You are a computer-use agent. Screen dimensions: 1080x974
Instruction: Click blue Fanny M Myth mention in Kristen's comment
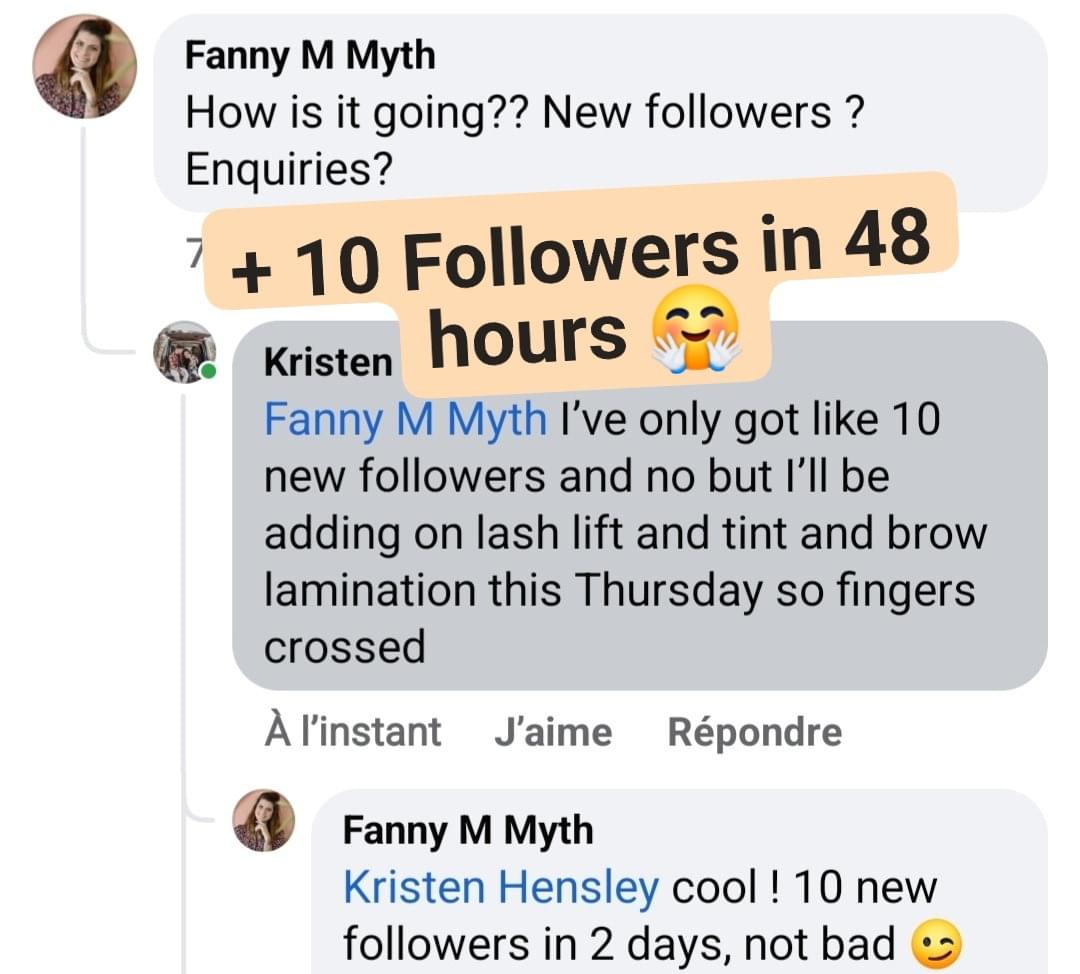point(405,419)
